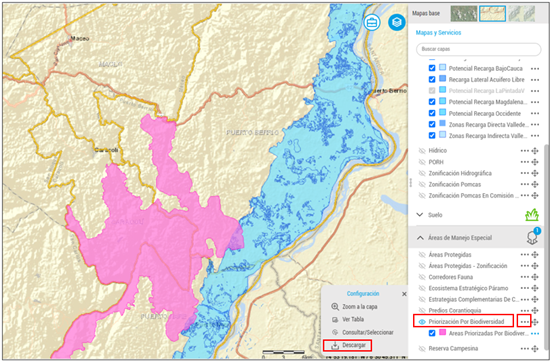551x361 pixels.
Task: Collapse the Áreas de Manejo Especial section
Action: (x=420, y=238)
